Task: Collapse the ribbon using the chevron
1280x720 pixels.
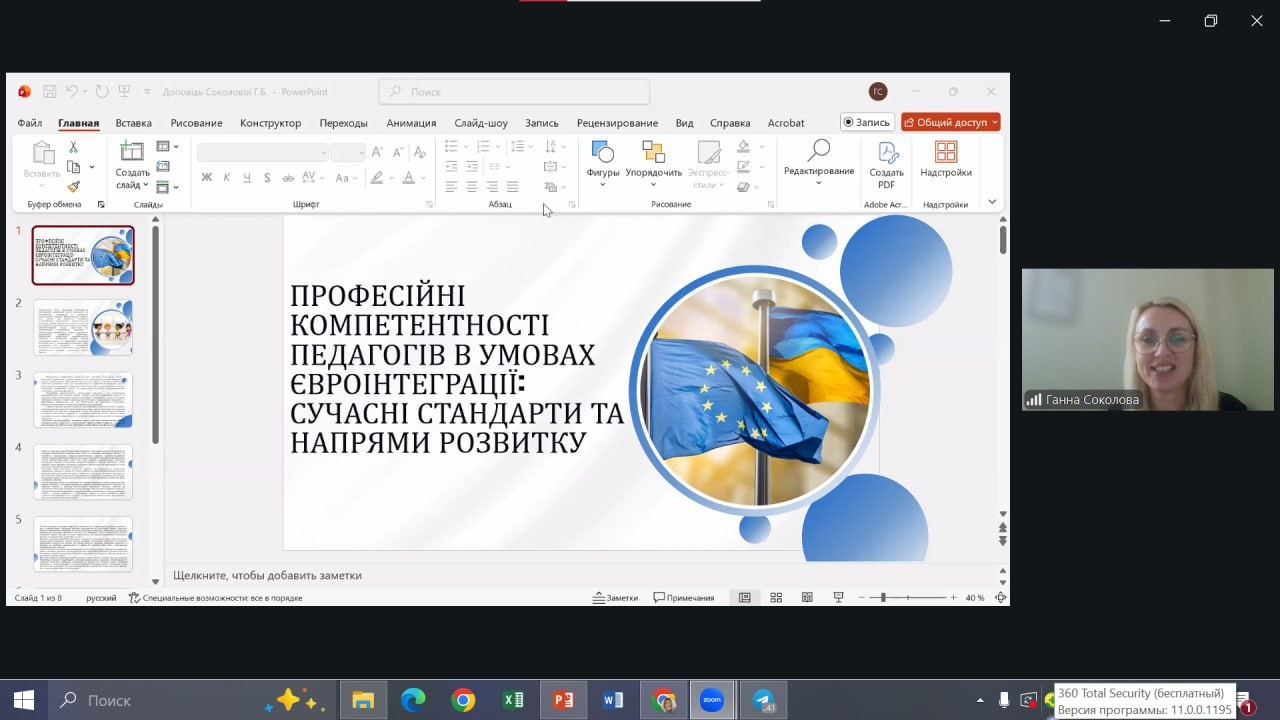Action: [992, 202]
